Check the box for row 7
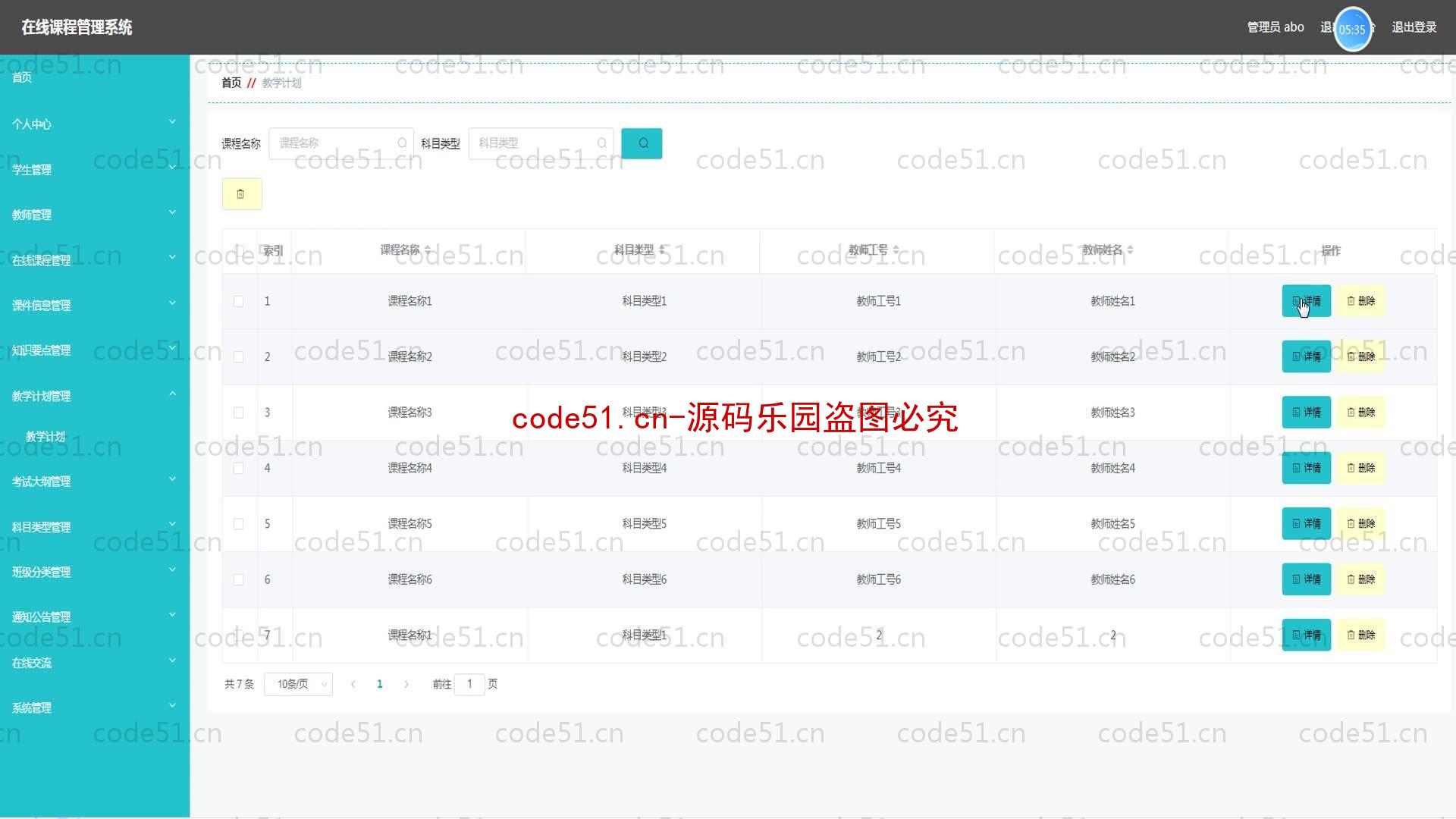This screenshot has height=819, width=1456. tap(238, 635)
